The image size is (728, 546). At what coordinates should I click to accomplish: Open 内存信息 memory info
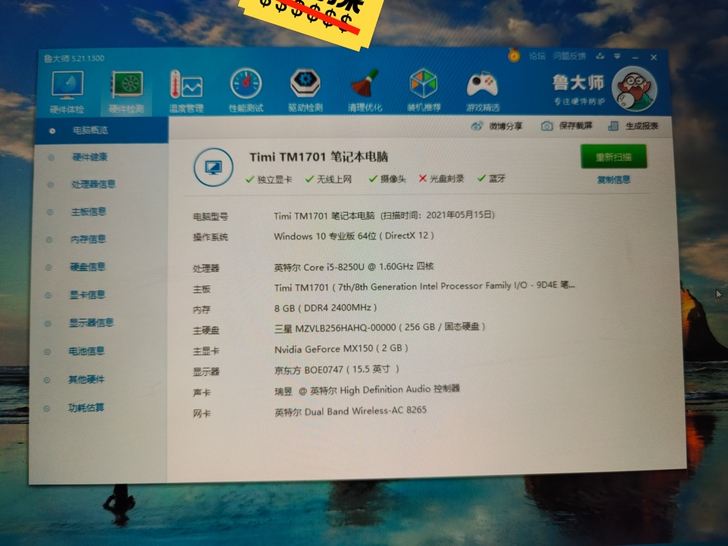point(88,240)
